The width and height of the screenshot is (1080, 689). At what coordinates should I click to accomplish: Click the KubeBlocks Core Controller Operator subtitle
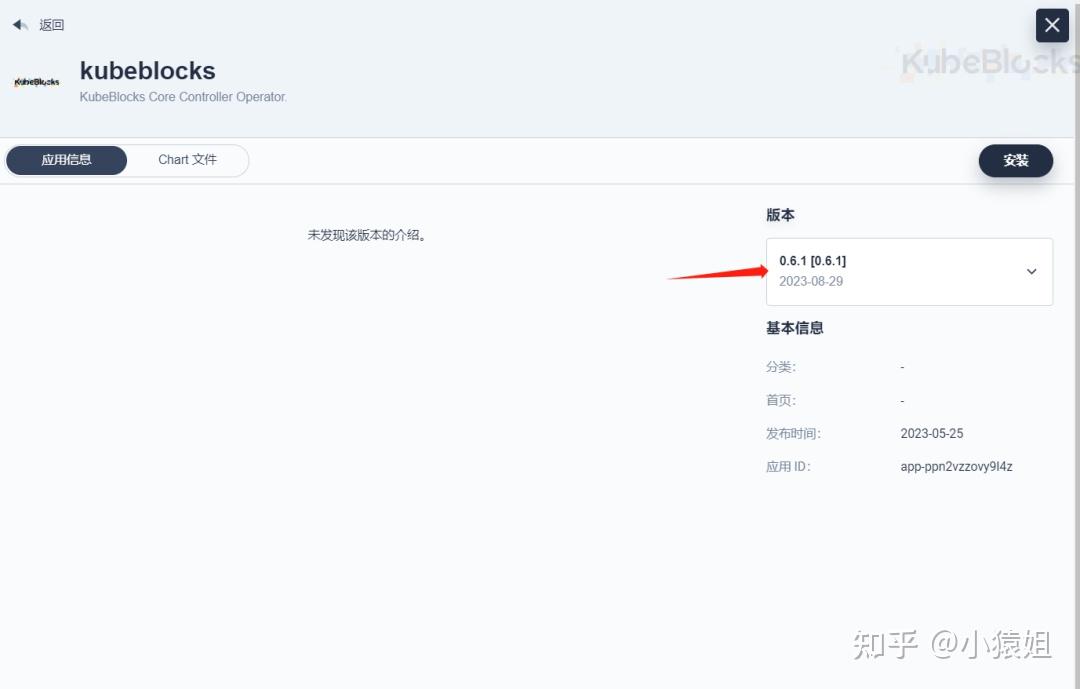[183, 97]
